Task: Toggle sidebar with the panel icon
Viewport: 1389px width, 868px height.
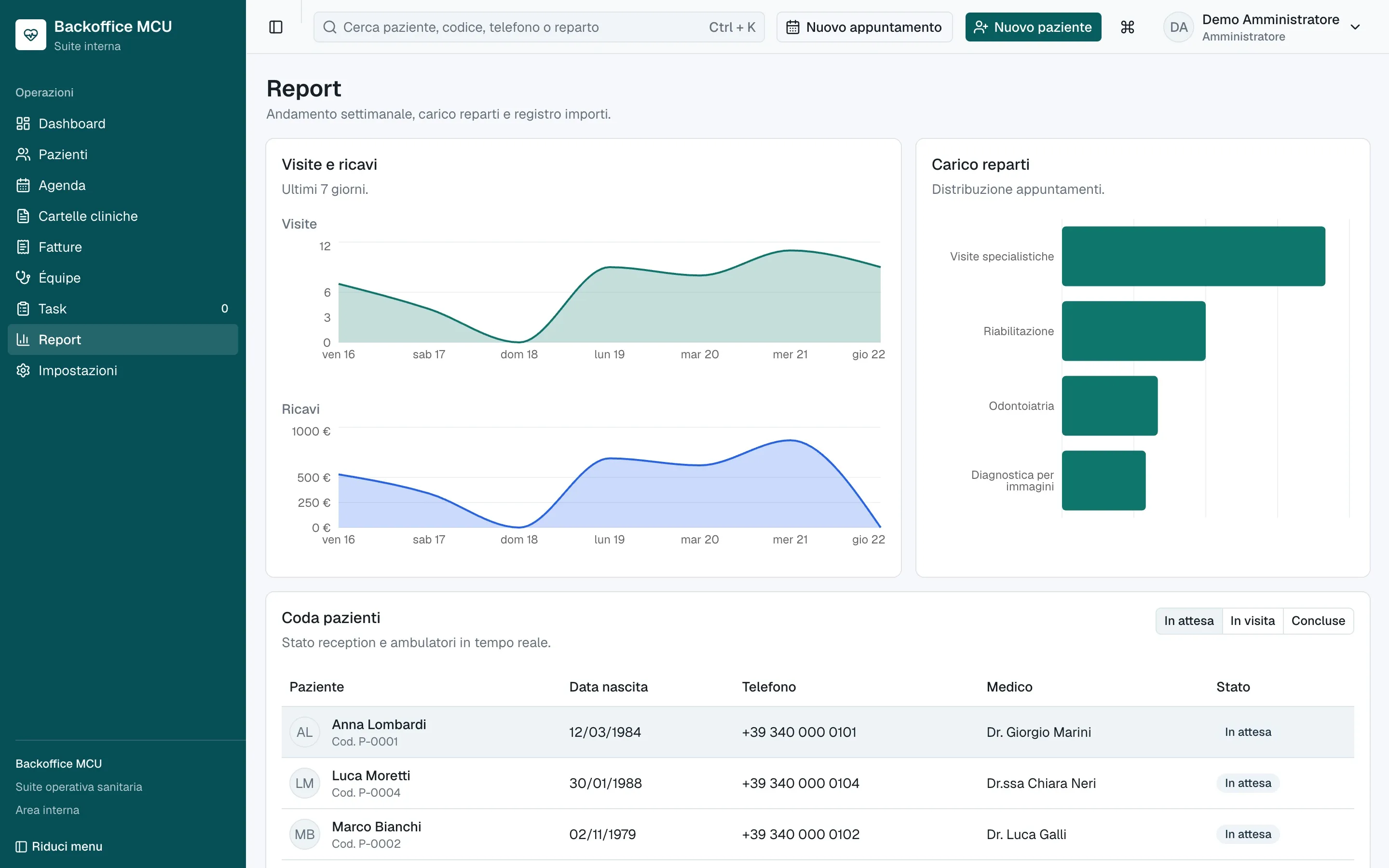Action: coord(275,27)
